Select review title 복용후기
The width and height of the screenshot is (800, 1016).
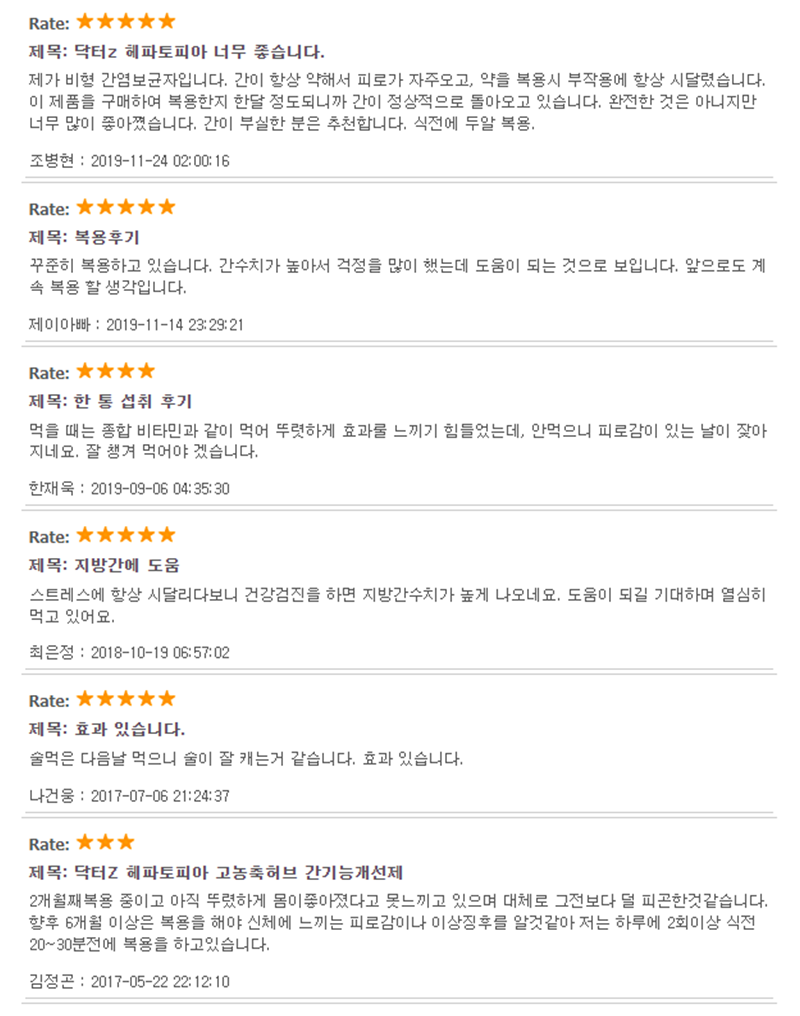(x=107, y=238)
